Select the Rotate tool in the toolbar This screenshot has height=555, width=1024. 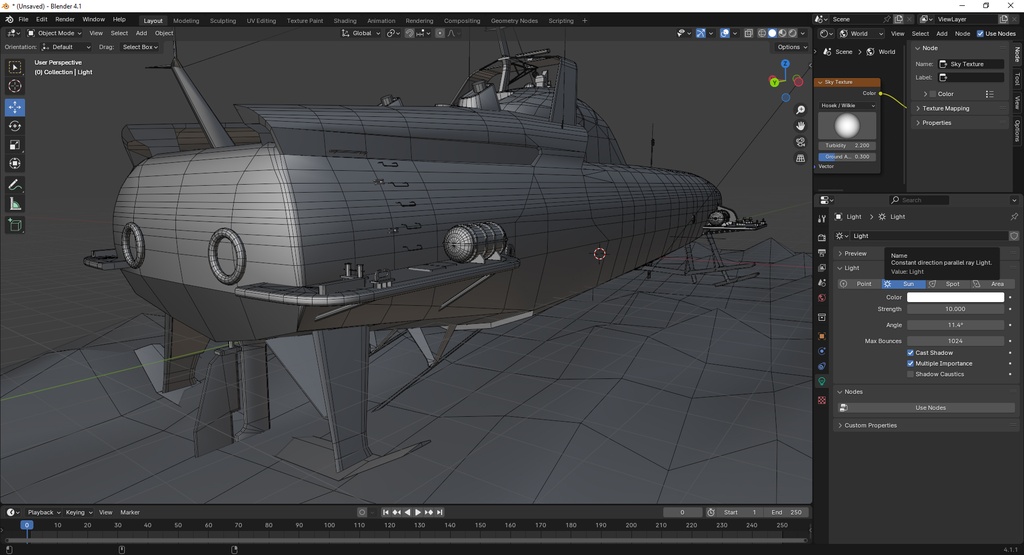[14, 126]
